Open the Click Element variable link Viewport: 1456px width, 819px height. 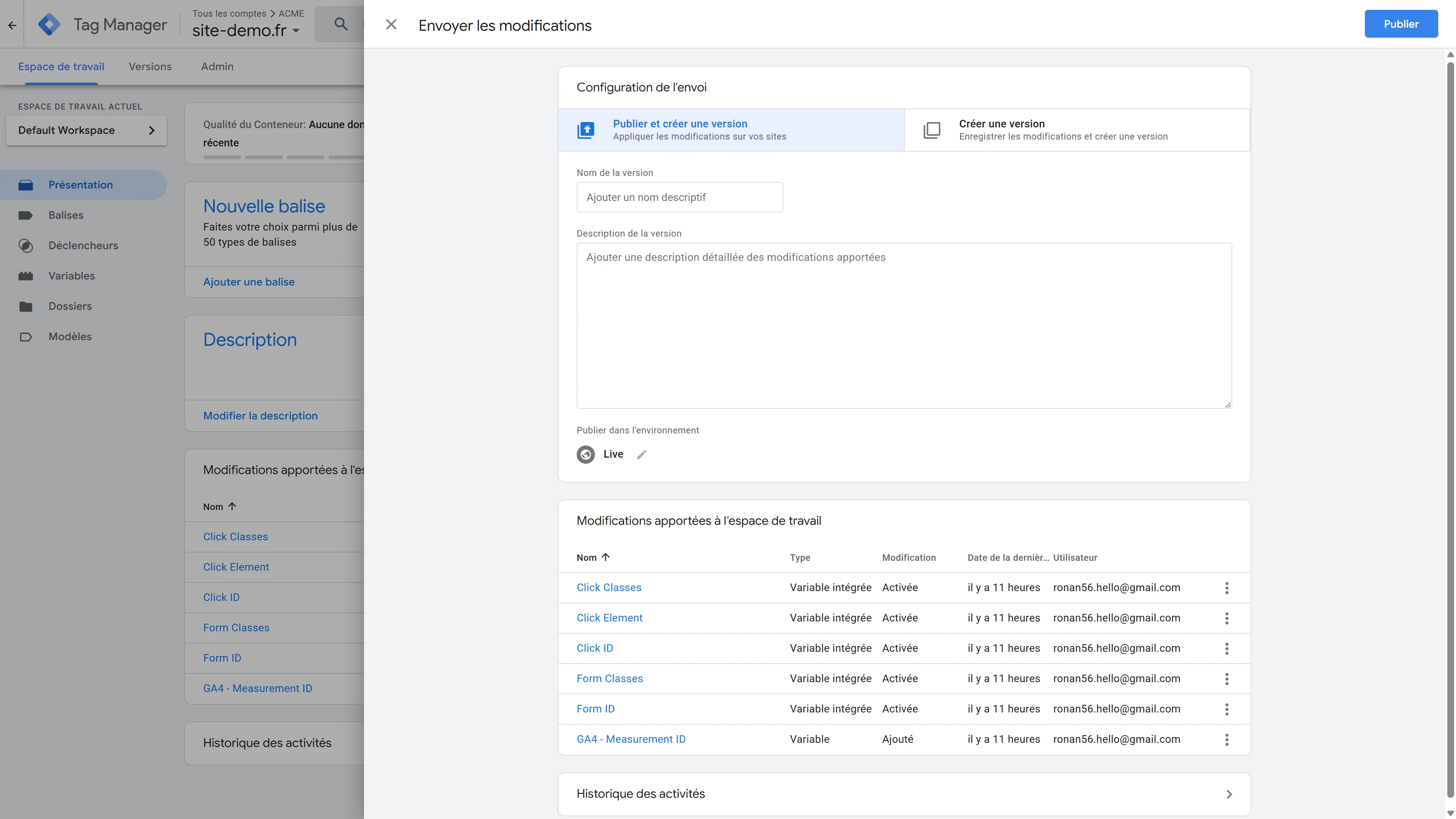pyautogui.click(x=609, y=618)
